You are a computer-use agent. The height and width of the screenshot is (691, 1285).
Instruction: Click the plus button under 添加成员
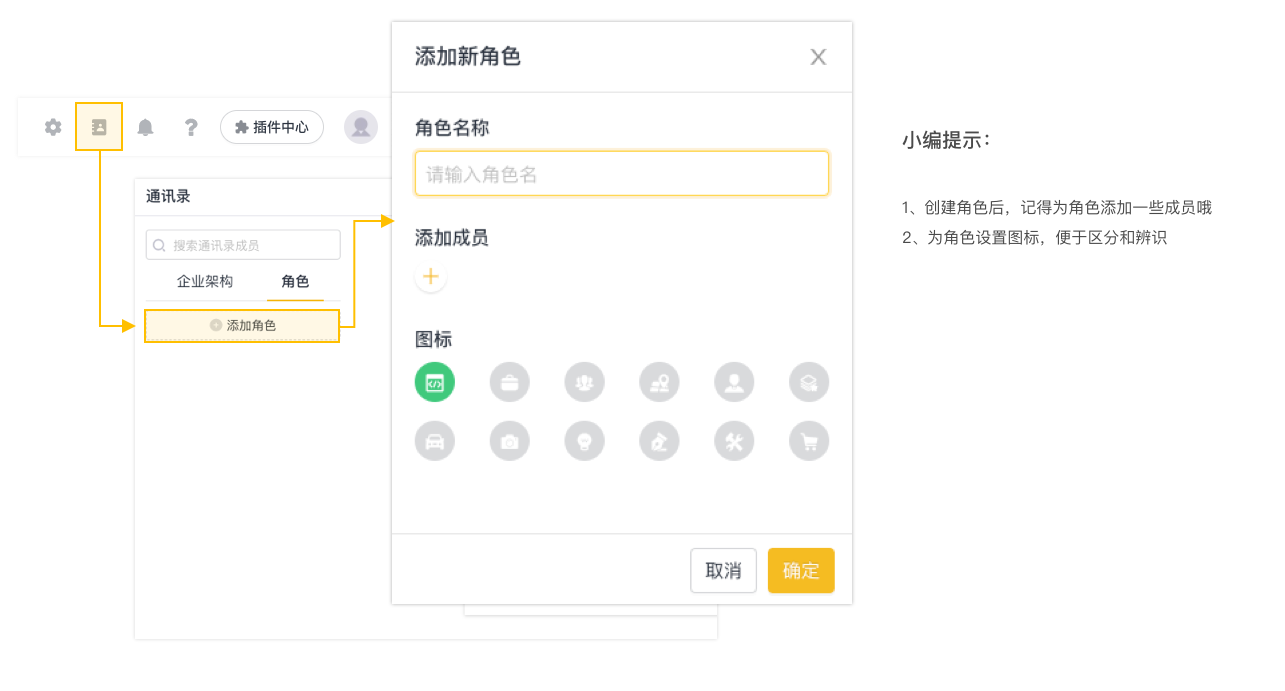click(431, 277)
